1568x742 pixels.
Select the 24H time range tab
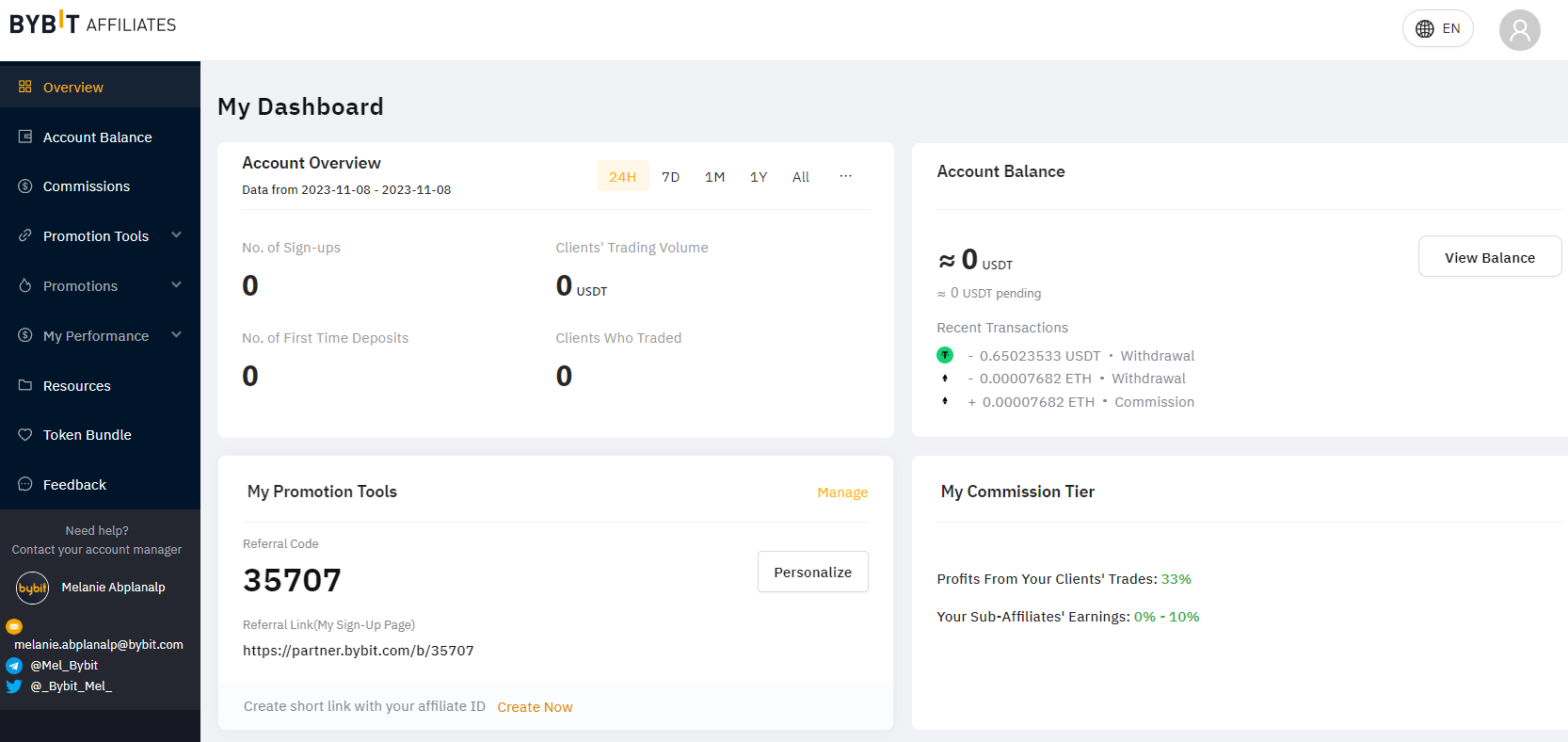tap(623, 176)
